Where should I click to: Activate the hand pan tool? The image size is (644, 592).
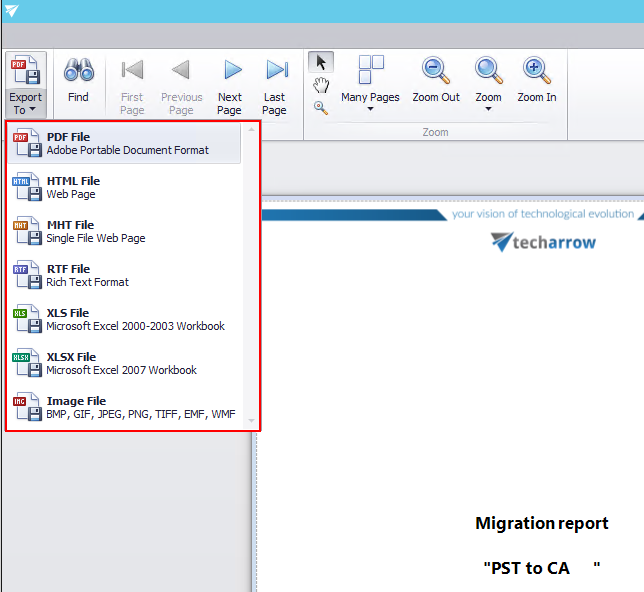pyautogui.click(x=321, y=86)
